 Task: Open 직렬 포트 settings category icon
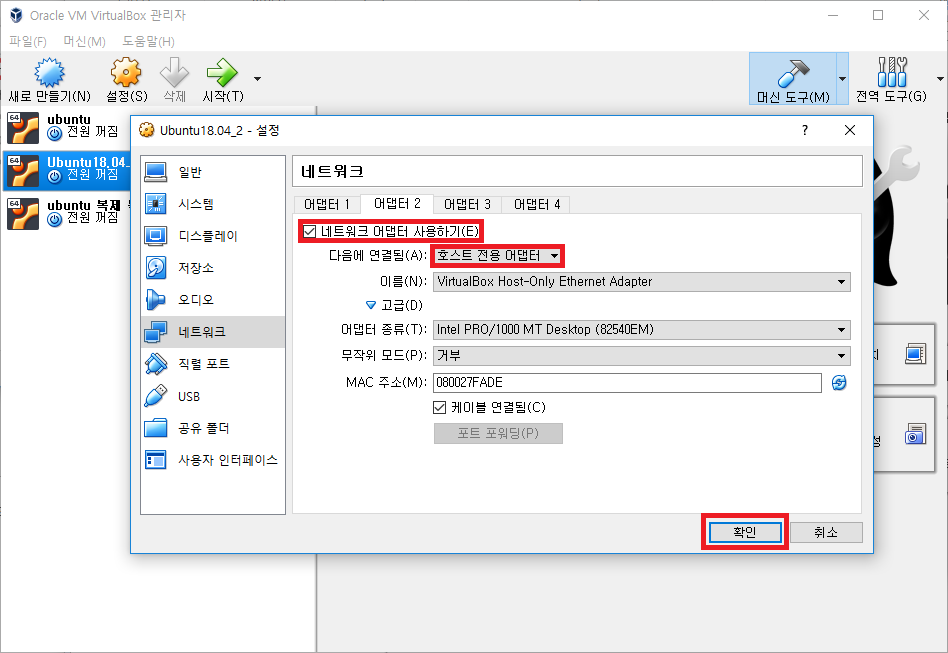[x=156, y=364]
